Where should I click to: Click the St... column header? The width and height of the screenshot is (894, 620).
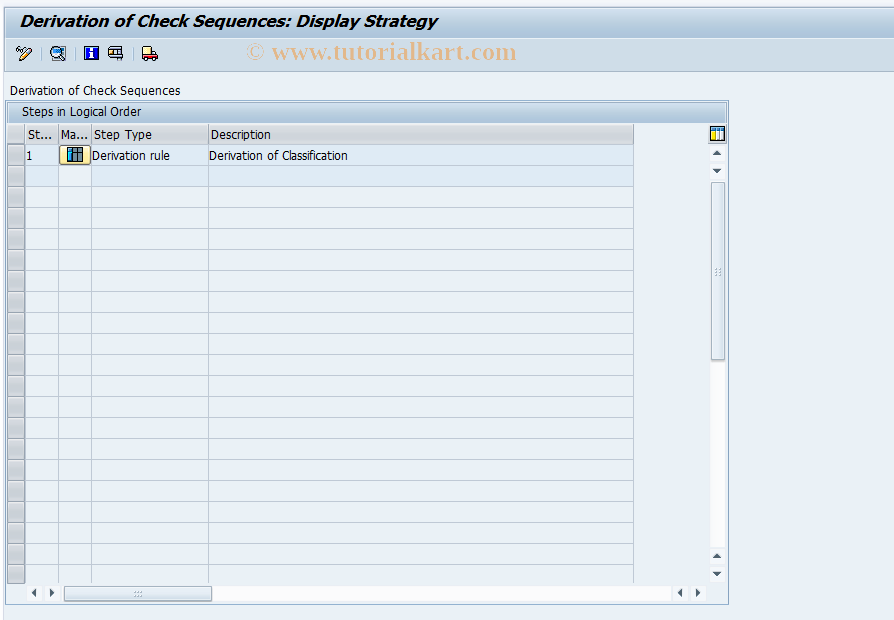tap(42, 135)
